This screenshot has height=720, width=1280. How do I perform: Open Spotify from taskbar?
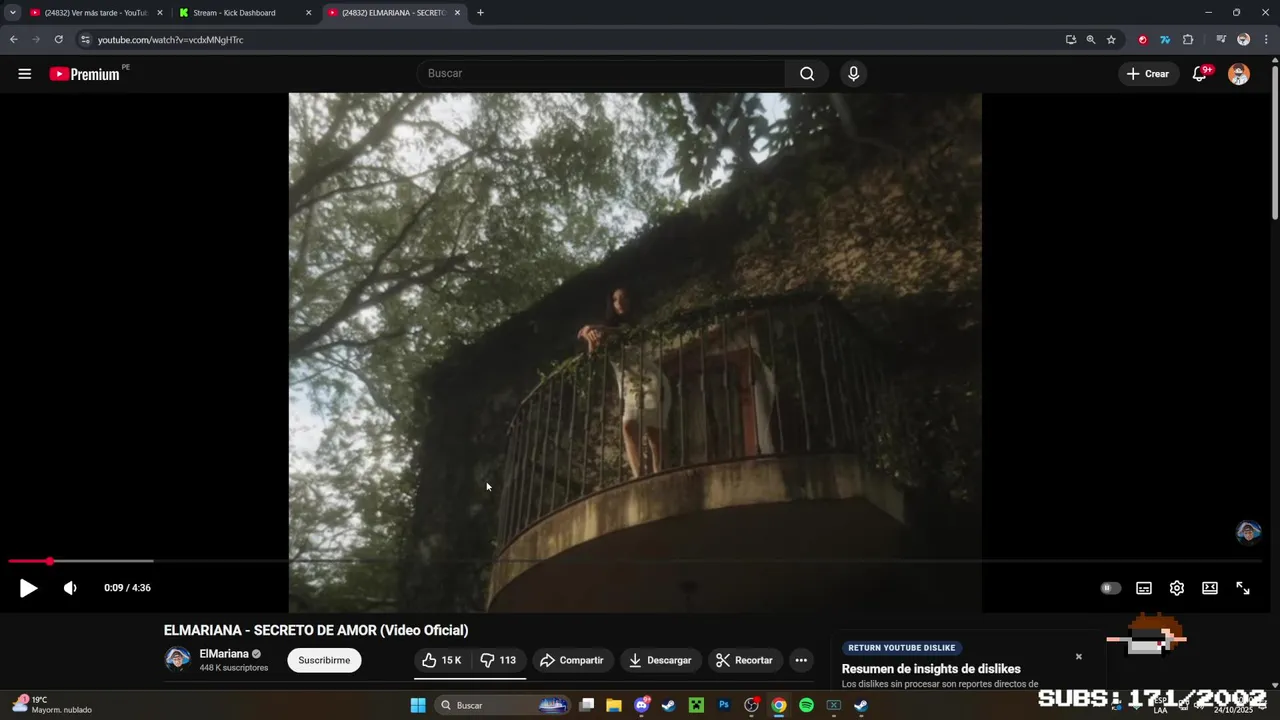pos(806,706)
